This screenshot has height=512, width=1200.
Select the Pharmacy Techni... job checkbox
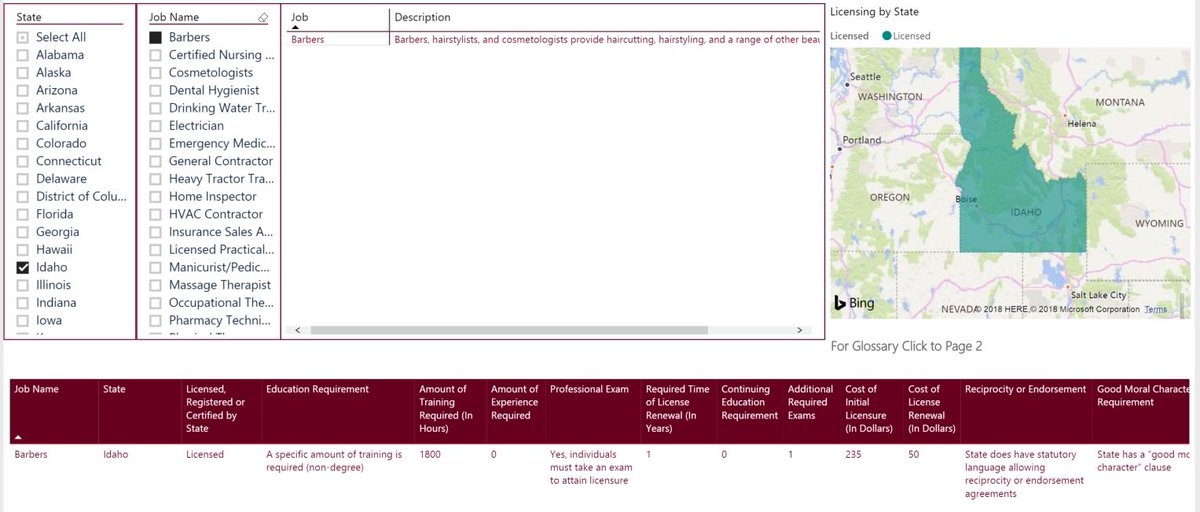(x=155, y=320)
